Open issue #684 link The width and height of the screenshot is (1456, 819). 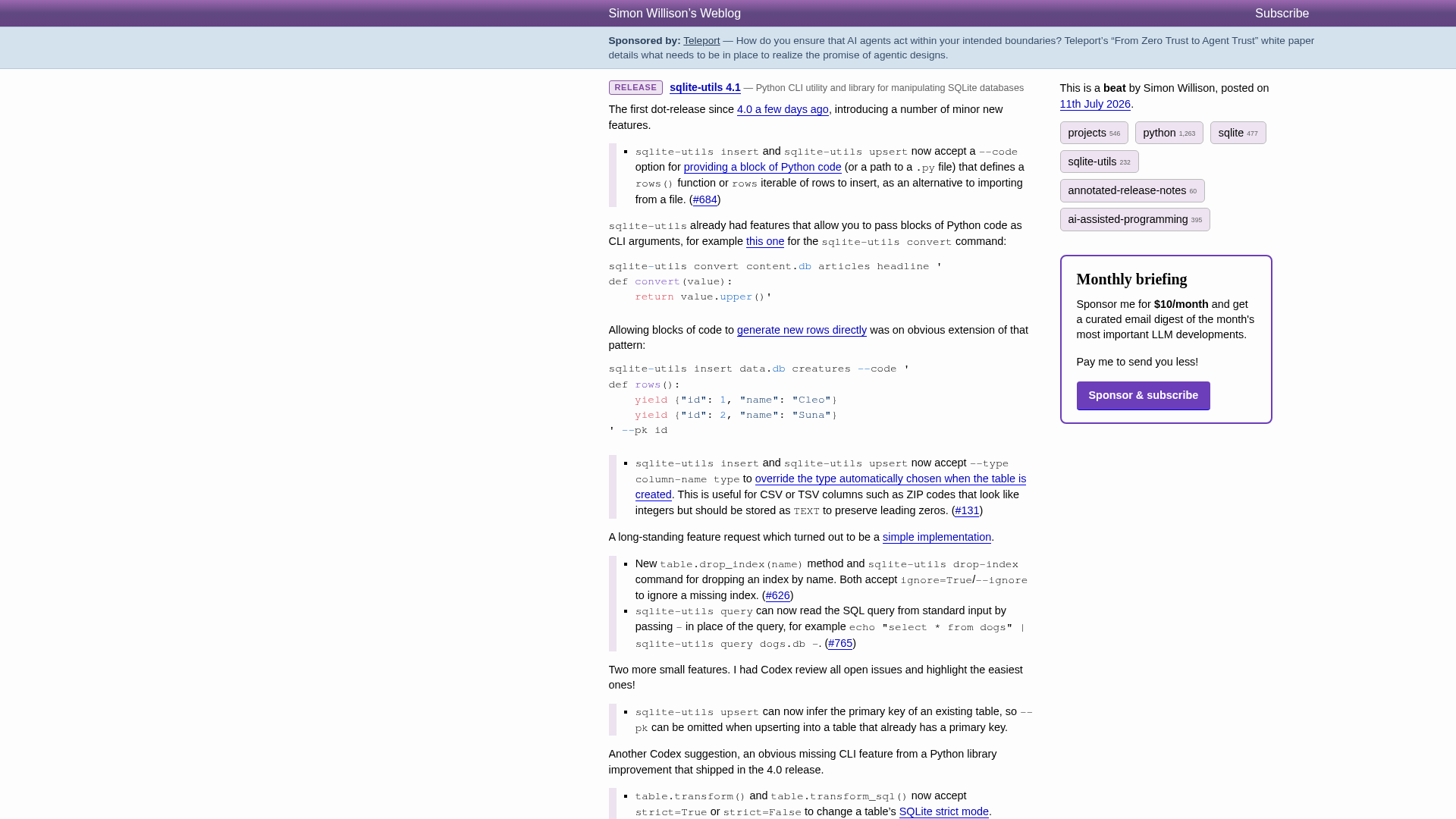coord(704,199)
